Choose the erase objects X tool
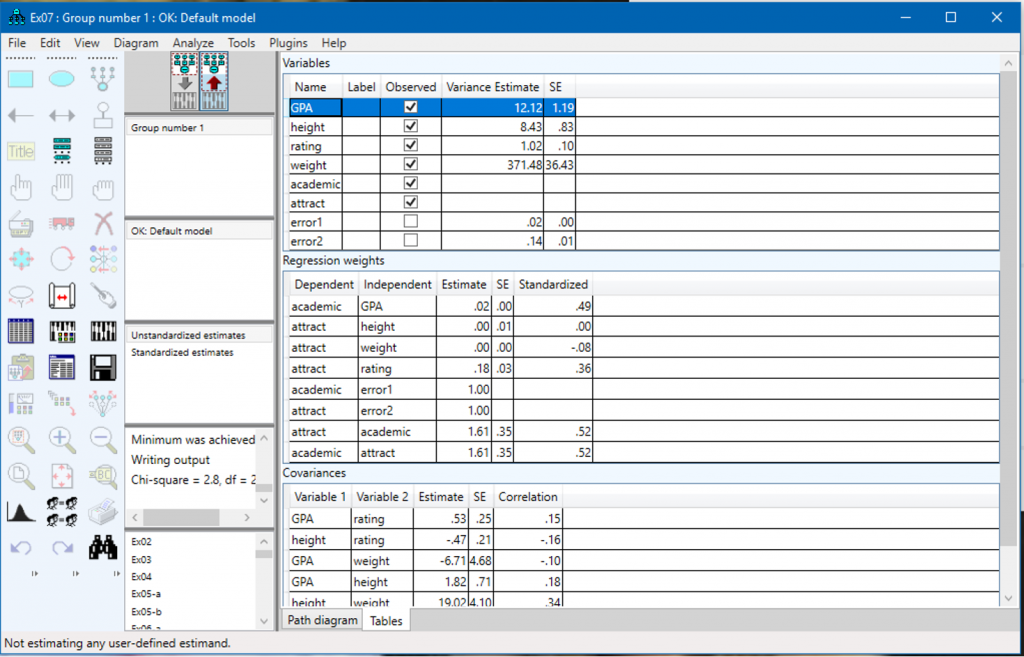Screen dimensions: 1024x657 pyautogui.click(x=103, y=224)
